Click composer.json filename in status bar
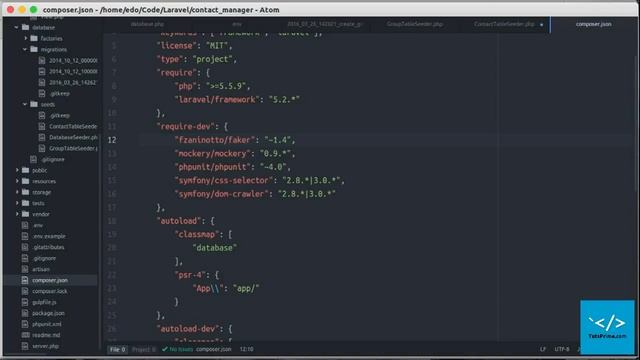This screenshot has height=360, width=640. [213, 349]
